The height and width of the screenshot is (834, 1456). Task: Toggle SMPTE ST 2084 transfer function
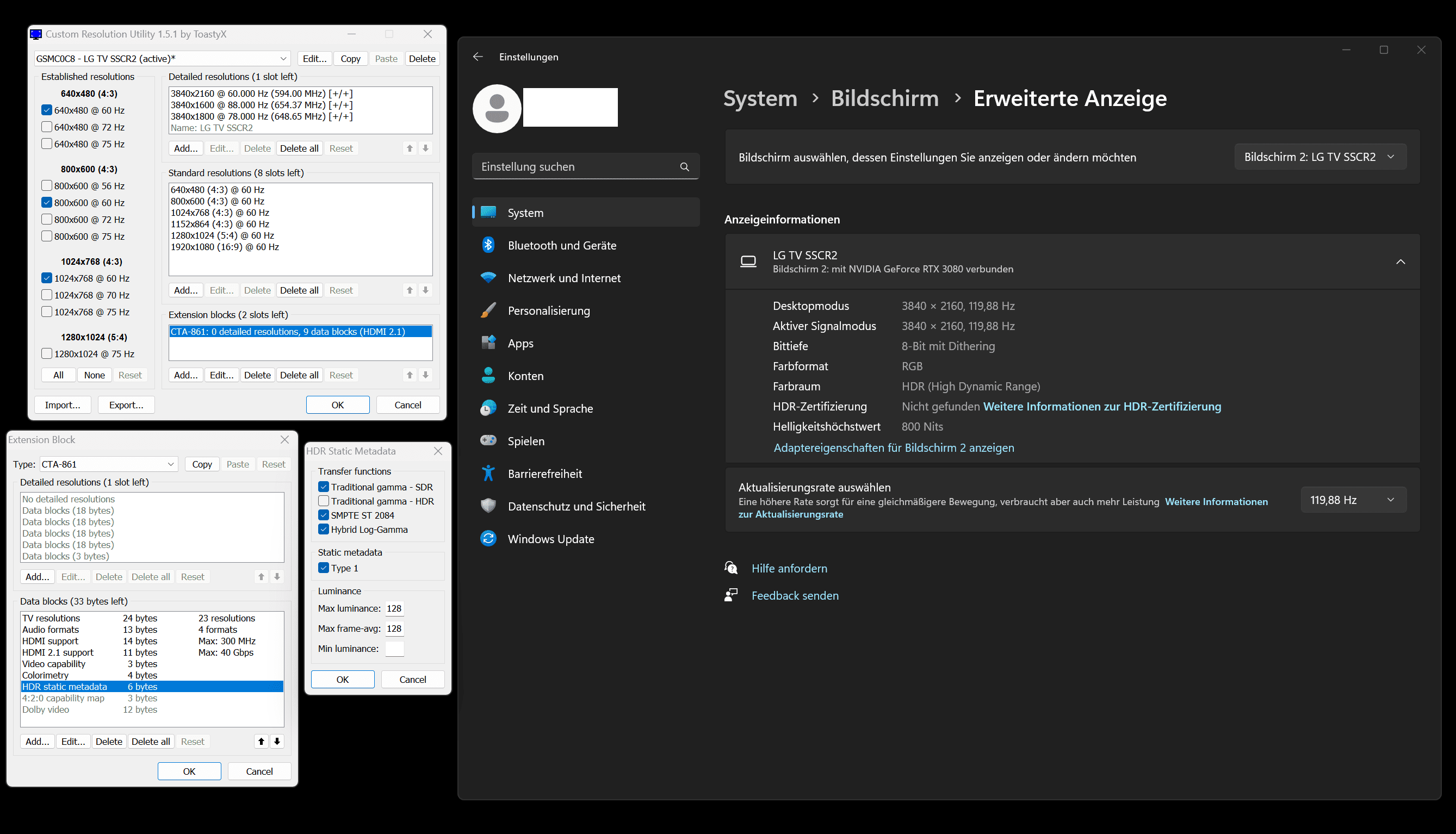point(324,515)
